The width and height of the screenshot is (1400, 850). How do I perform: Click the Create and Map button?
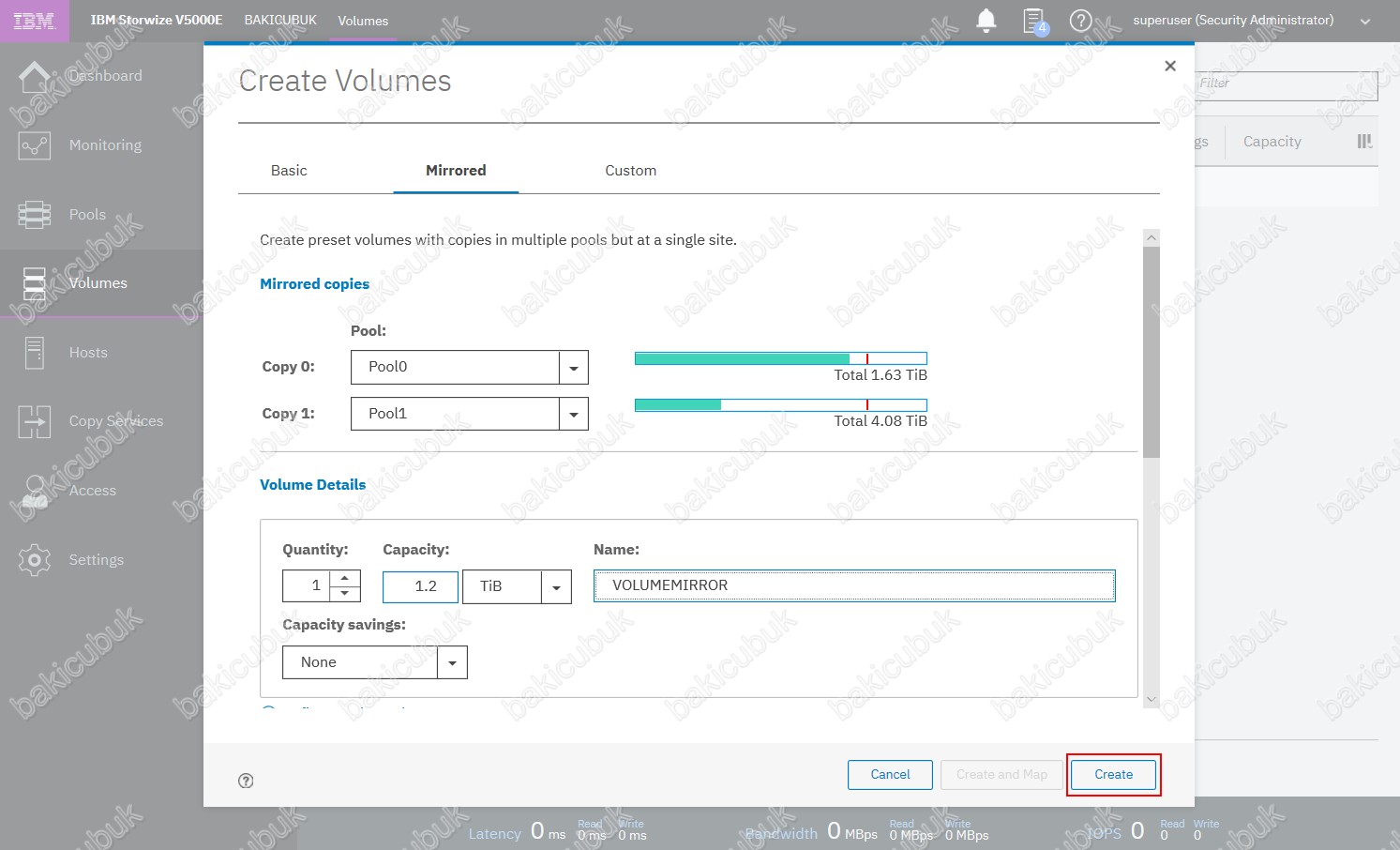(1001, 775)
